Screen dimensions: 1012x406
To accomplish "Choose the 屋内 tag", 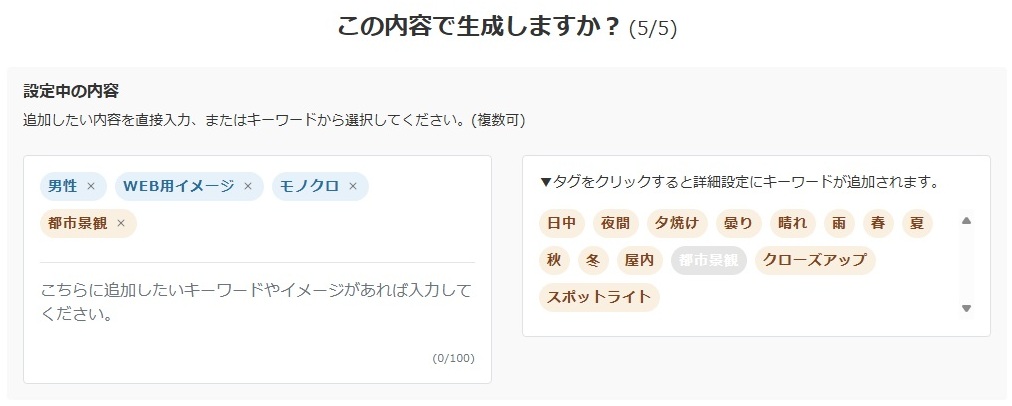I will (x=639, y=260).
